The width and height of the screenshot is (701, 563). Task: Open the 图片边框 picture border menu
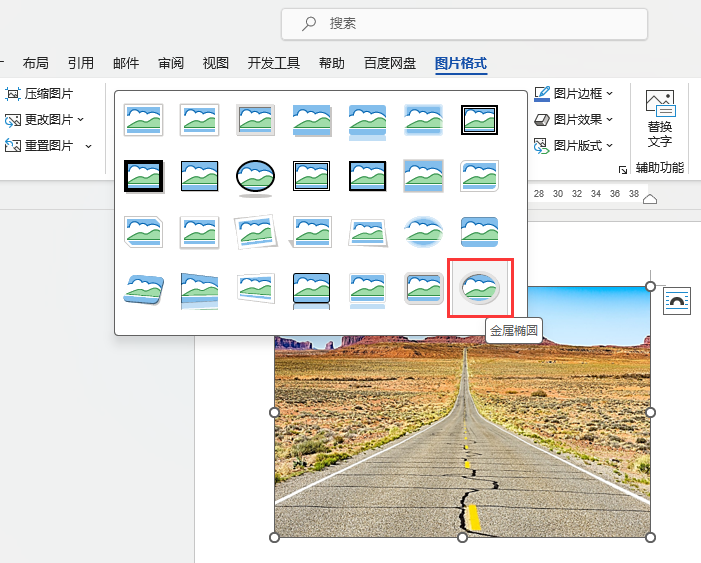click(574, 93)
